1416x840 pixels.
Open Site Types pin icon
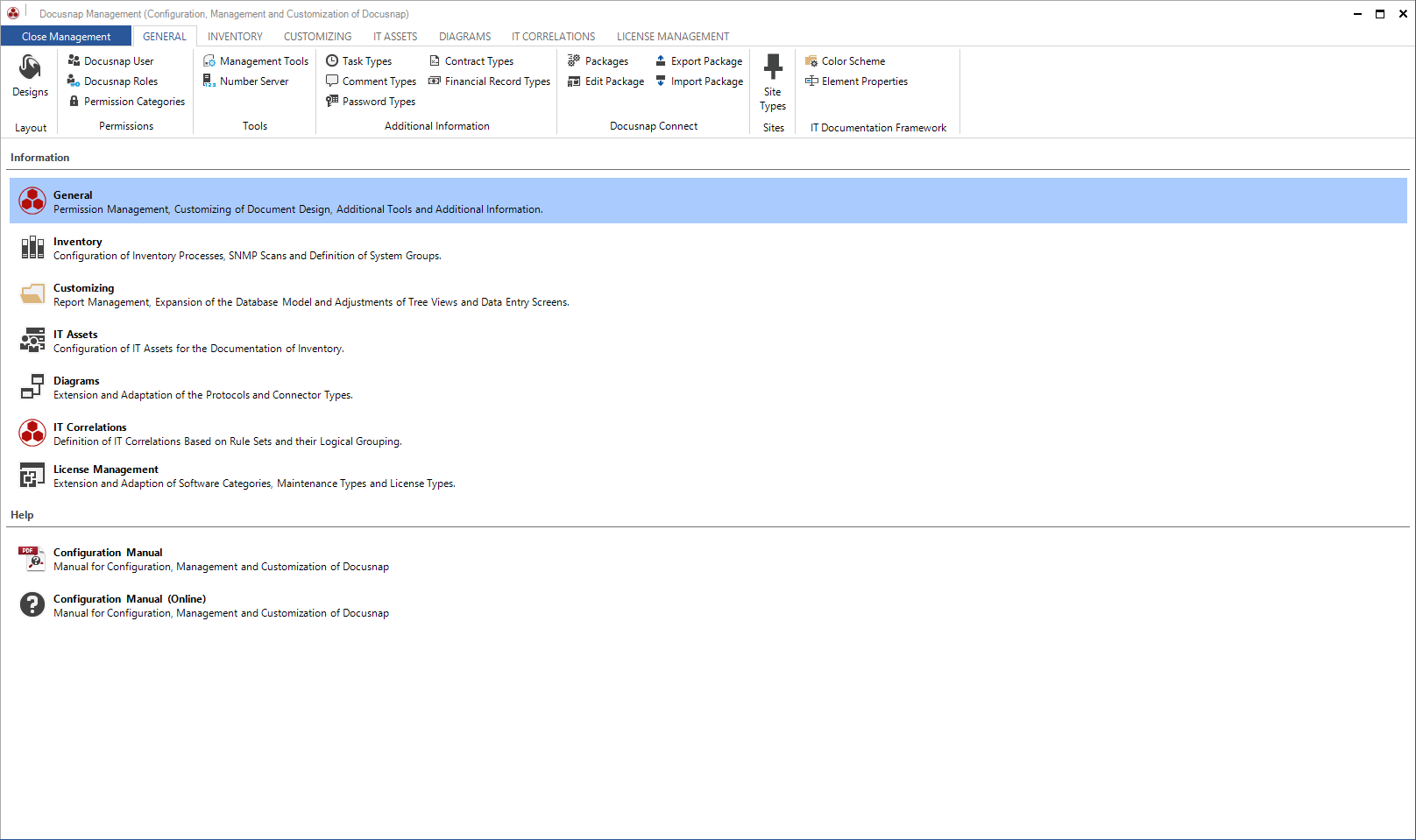coord(773,67)
